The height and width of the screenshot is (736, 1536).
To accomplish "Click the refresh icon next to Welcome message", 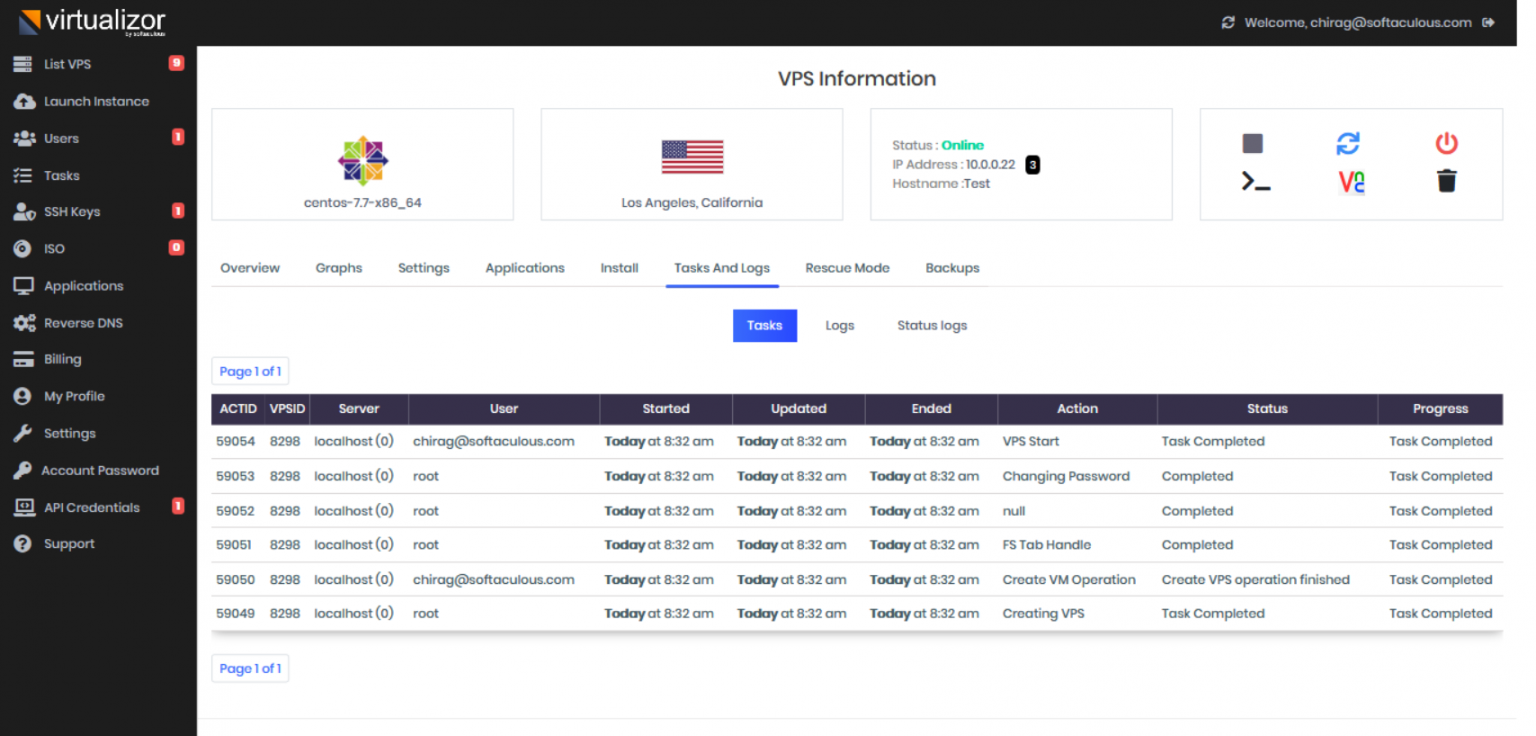I will pyautogui.click(x=1228, y=22).
